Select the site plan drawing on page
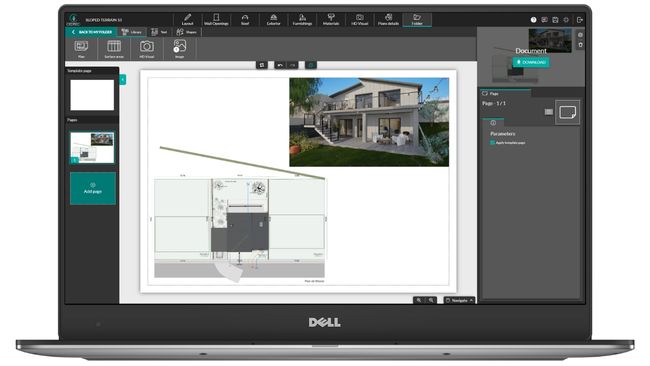Viewport: 650px width, 366px height. coord(240,229)
